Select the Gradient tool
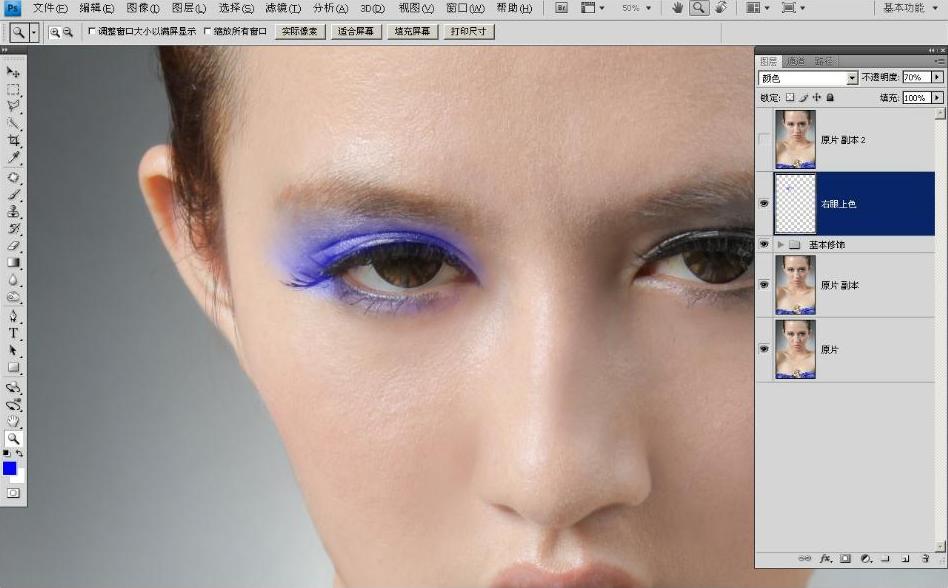 [x=13, y=263]
